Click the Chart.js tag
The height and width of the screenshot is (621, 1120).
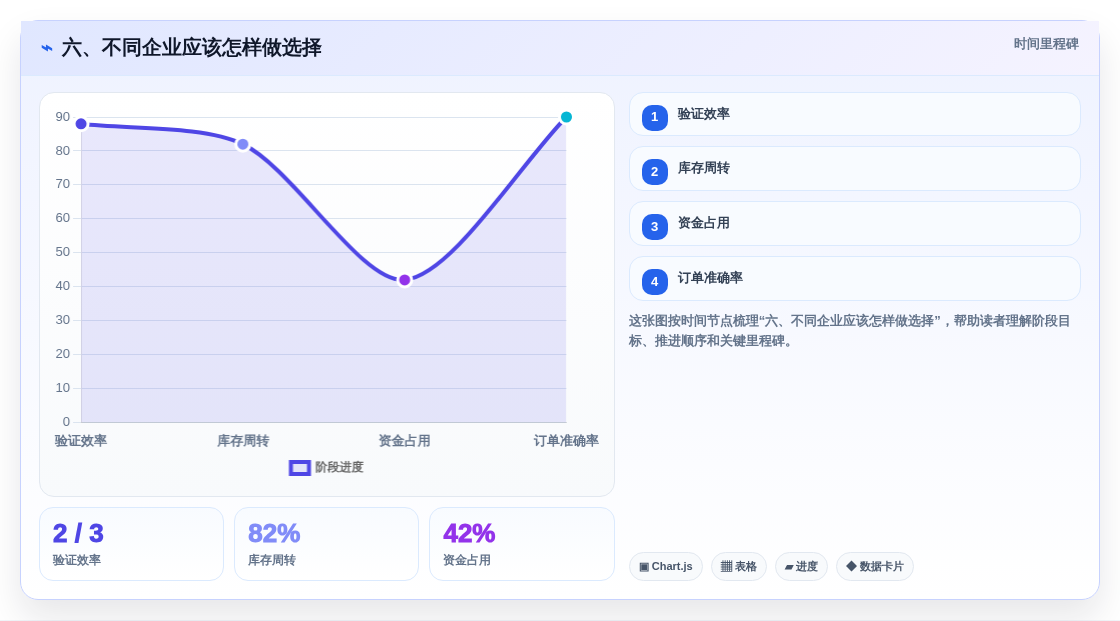pos(666,567)
